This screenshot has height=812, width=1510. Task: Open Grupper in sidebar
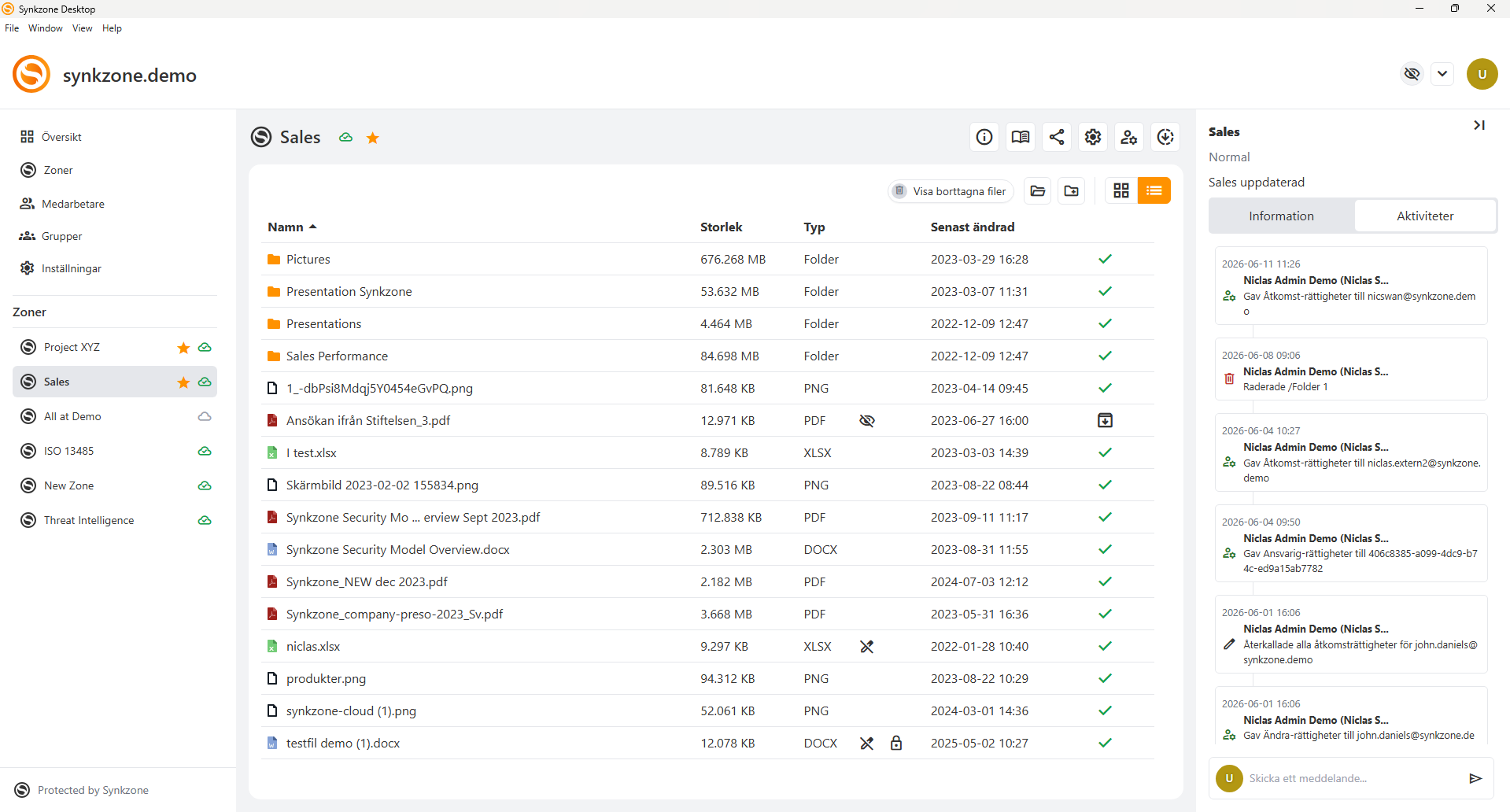pos(115,236)
